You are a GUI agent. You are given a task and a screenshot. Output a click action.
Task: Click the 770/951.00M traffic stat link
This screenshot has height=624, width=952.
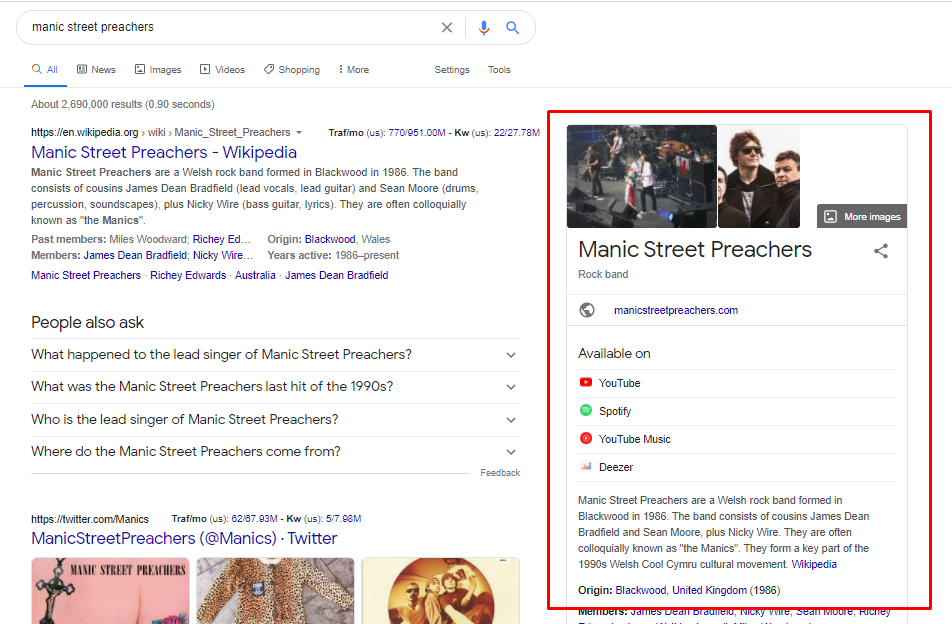click(x=416, y=132)
